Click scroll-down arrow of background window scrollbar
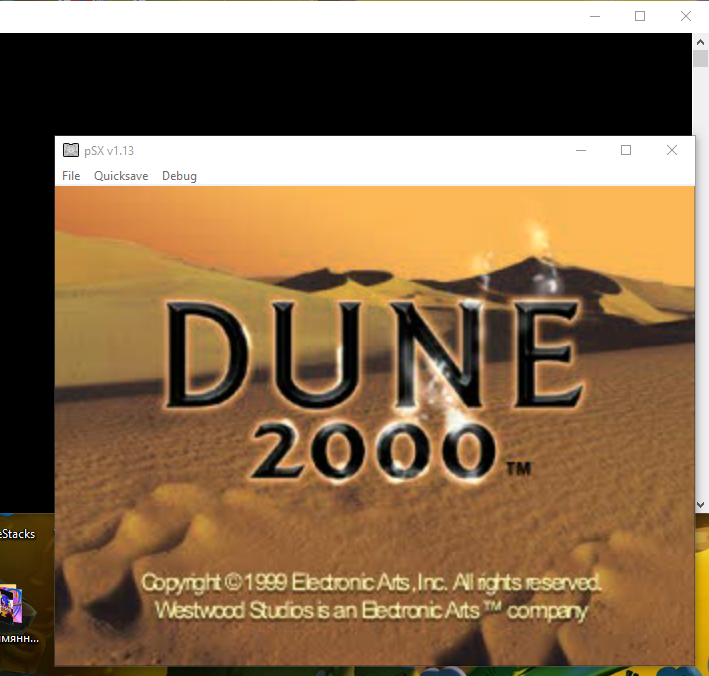Screen dimensions: 709x676 click(x=700, y=505)
